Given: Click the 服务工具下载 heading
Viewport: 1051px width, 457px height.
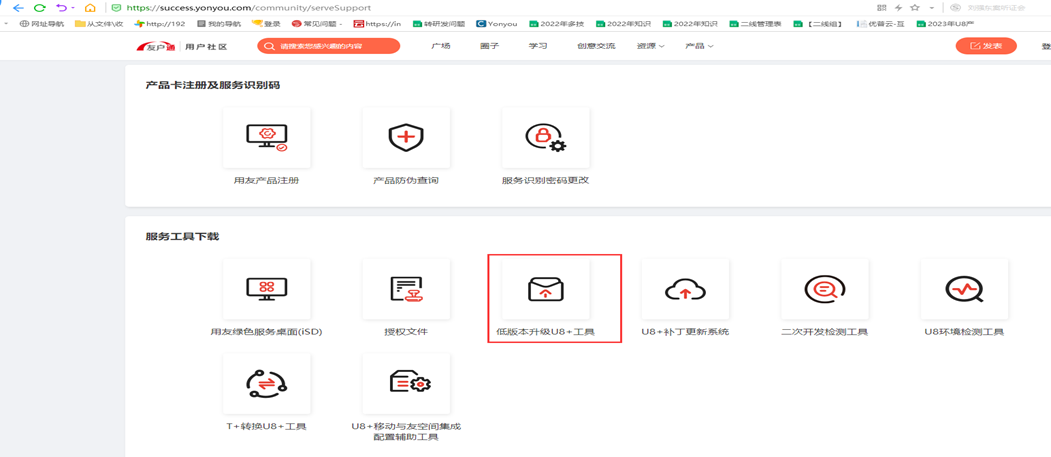Looking at the screenshot, I should (x=182, y=237).
